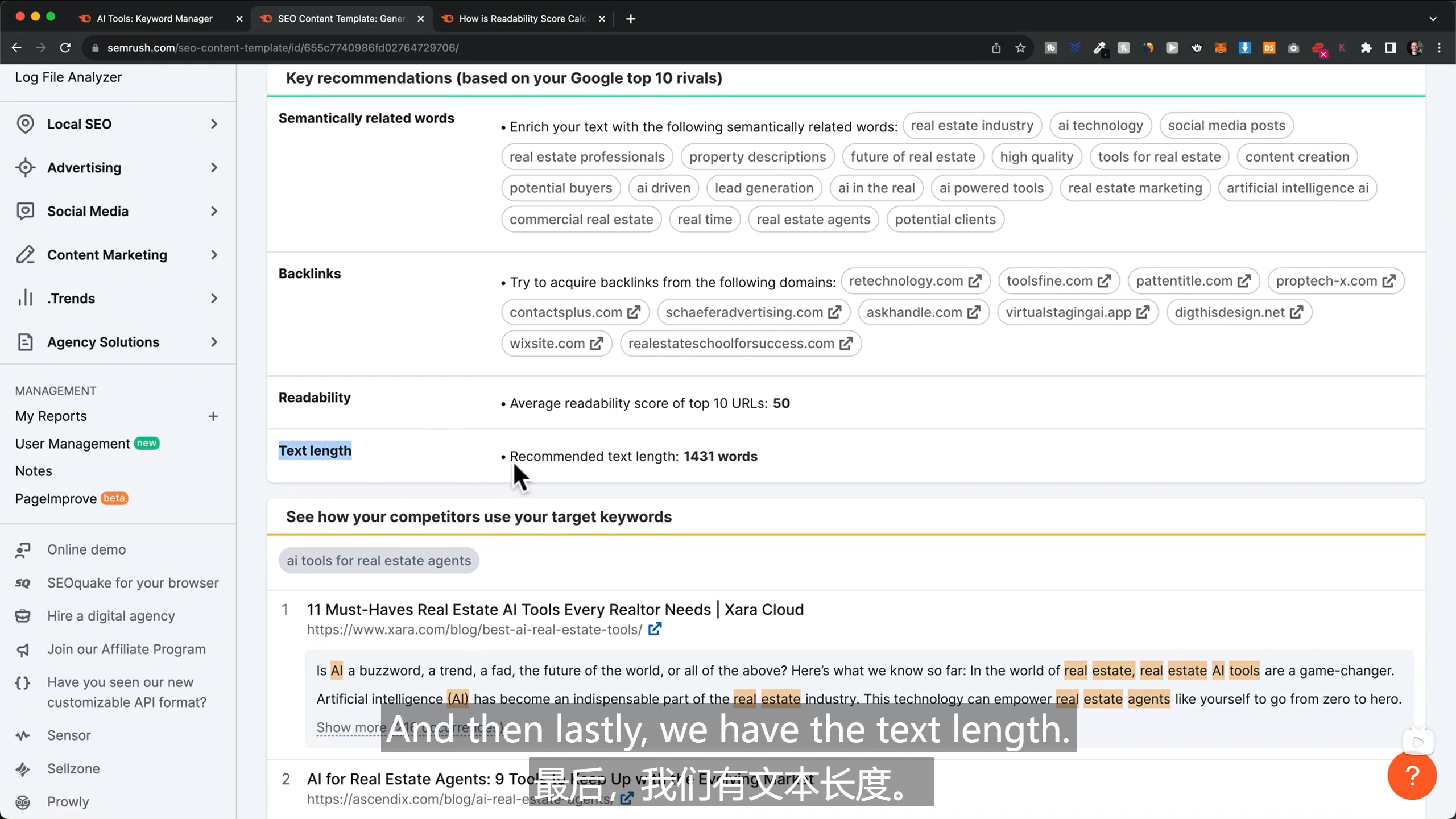Select the 'ai tools for real estate agents' keyword chip
Viewport: 1456px width, 819px height.
pos(379,560)
